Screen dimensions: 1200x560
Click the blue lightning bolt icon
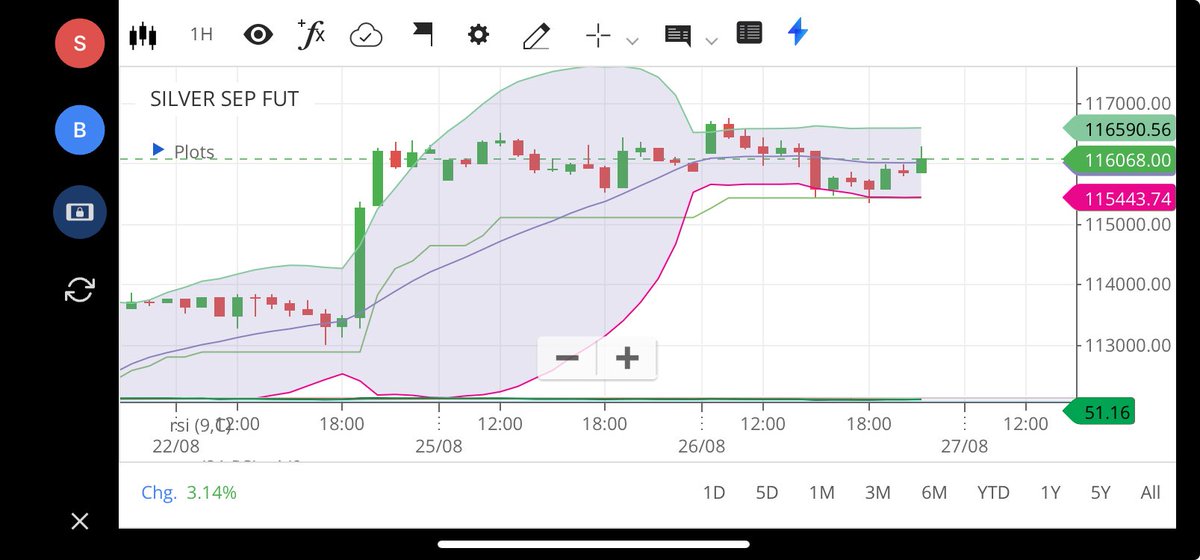pos(797,32)
